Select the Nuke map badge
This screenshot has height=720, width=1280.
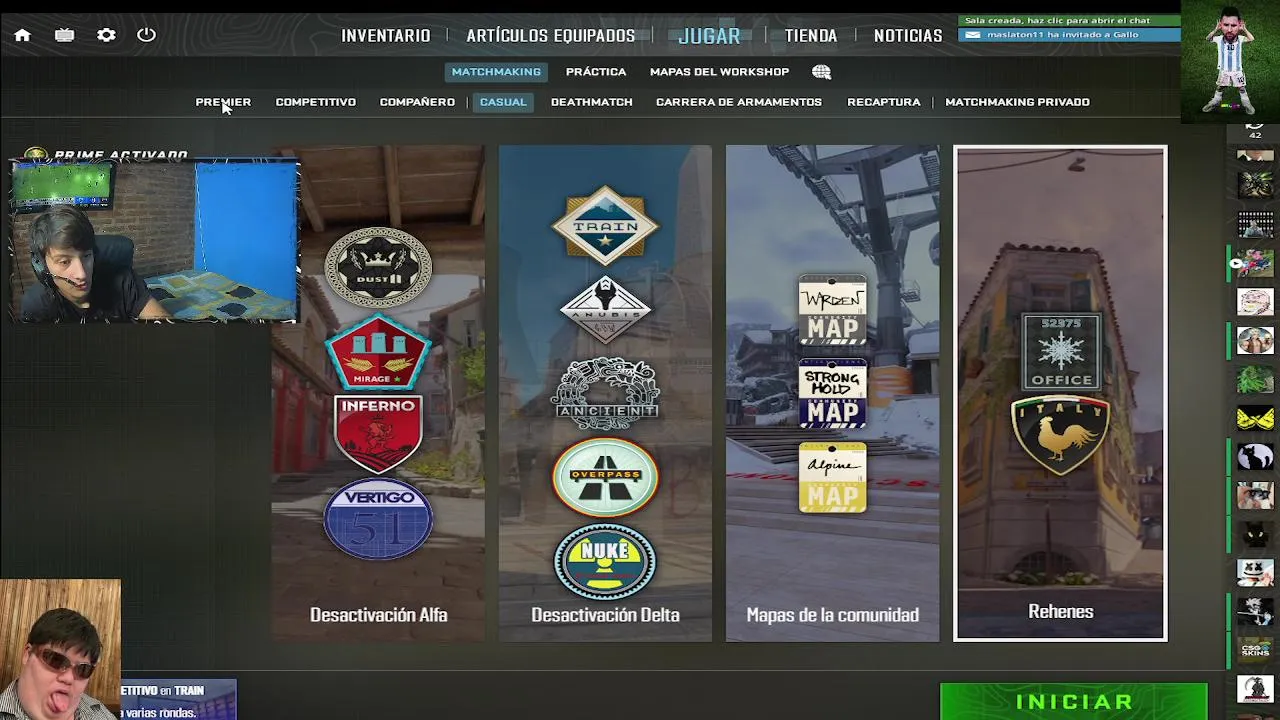pos(605,561)
